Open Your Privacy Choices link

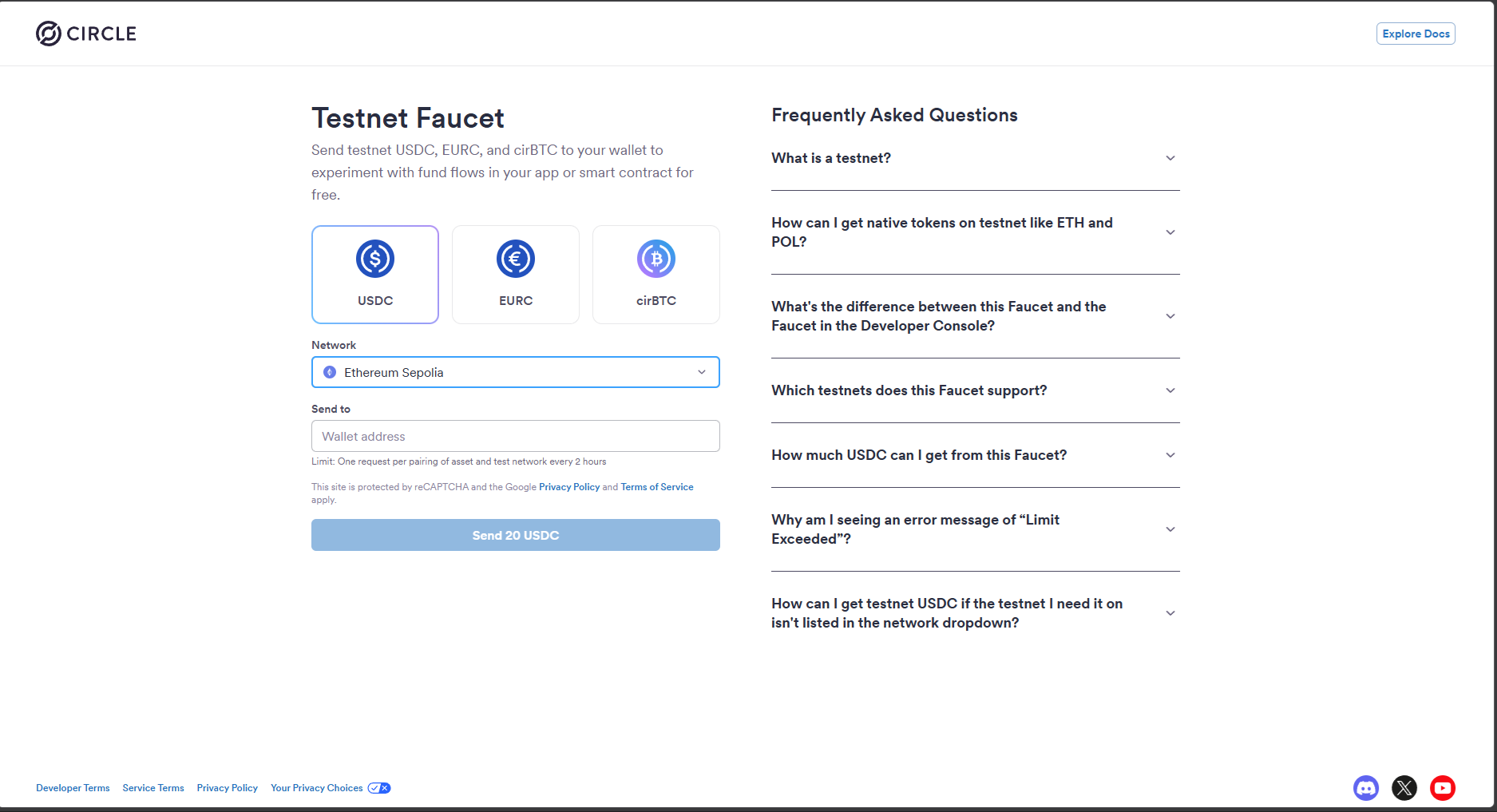[316, 788]
